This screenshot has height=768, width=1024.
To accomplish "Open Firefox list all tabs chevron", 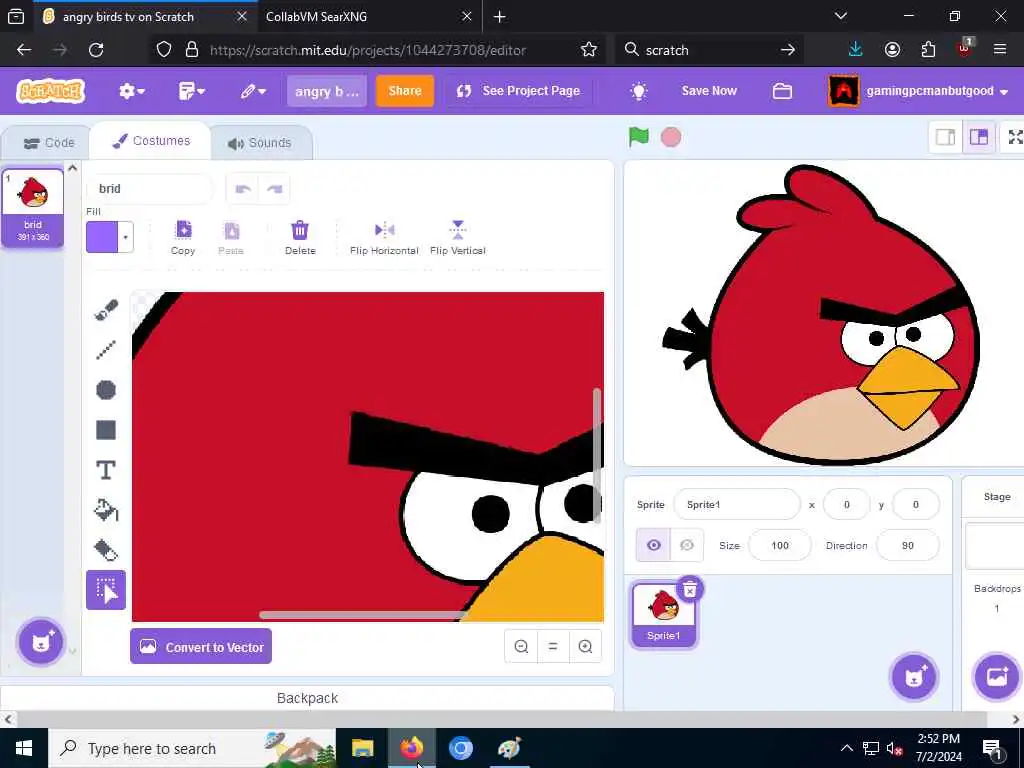I will tap(841, 16).
